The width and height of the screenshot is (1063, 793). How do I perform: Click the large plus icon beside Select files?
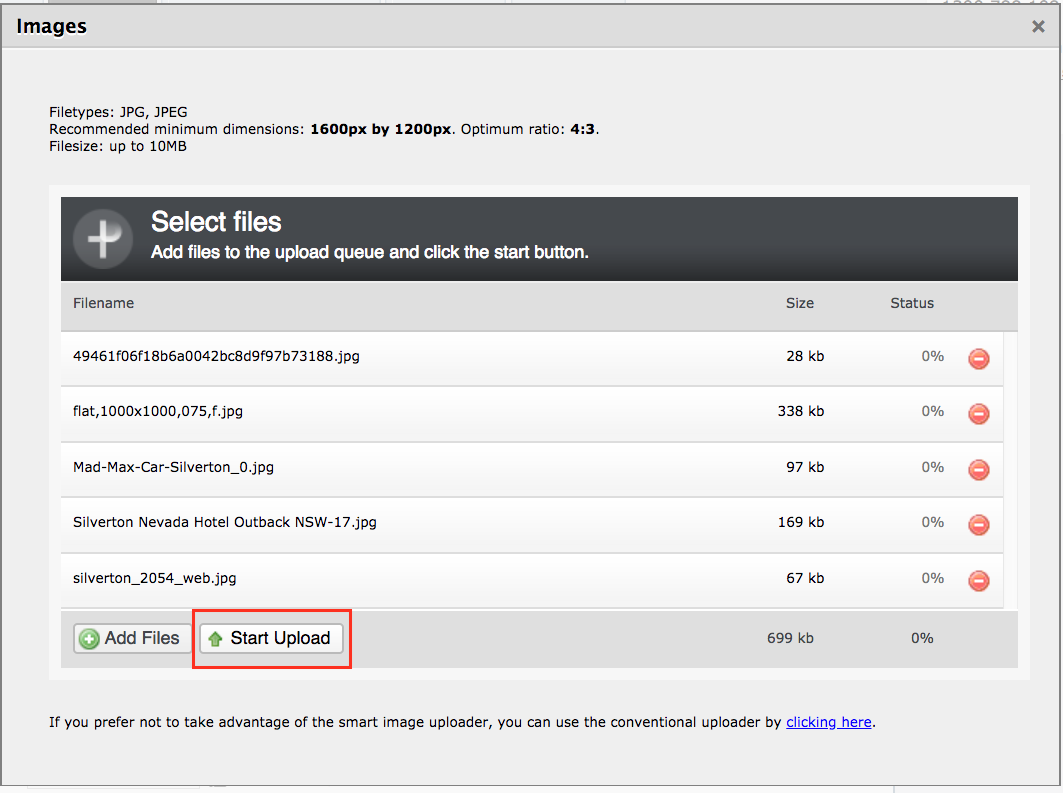coord(103,239)
